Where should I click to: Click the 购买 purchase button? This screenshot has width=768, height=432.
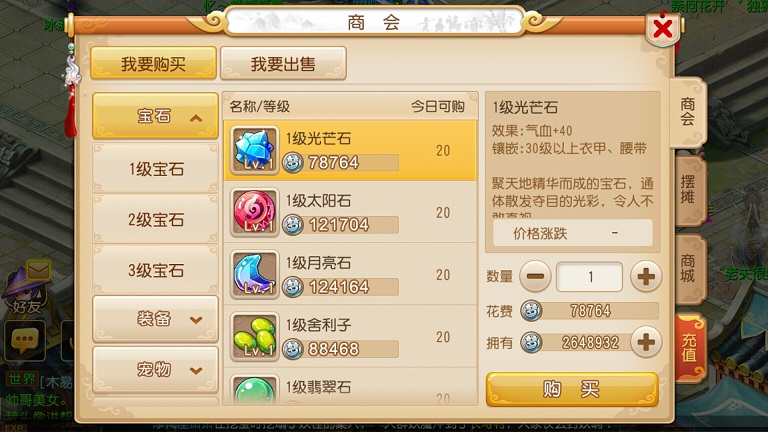572,389
